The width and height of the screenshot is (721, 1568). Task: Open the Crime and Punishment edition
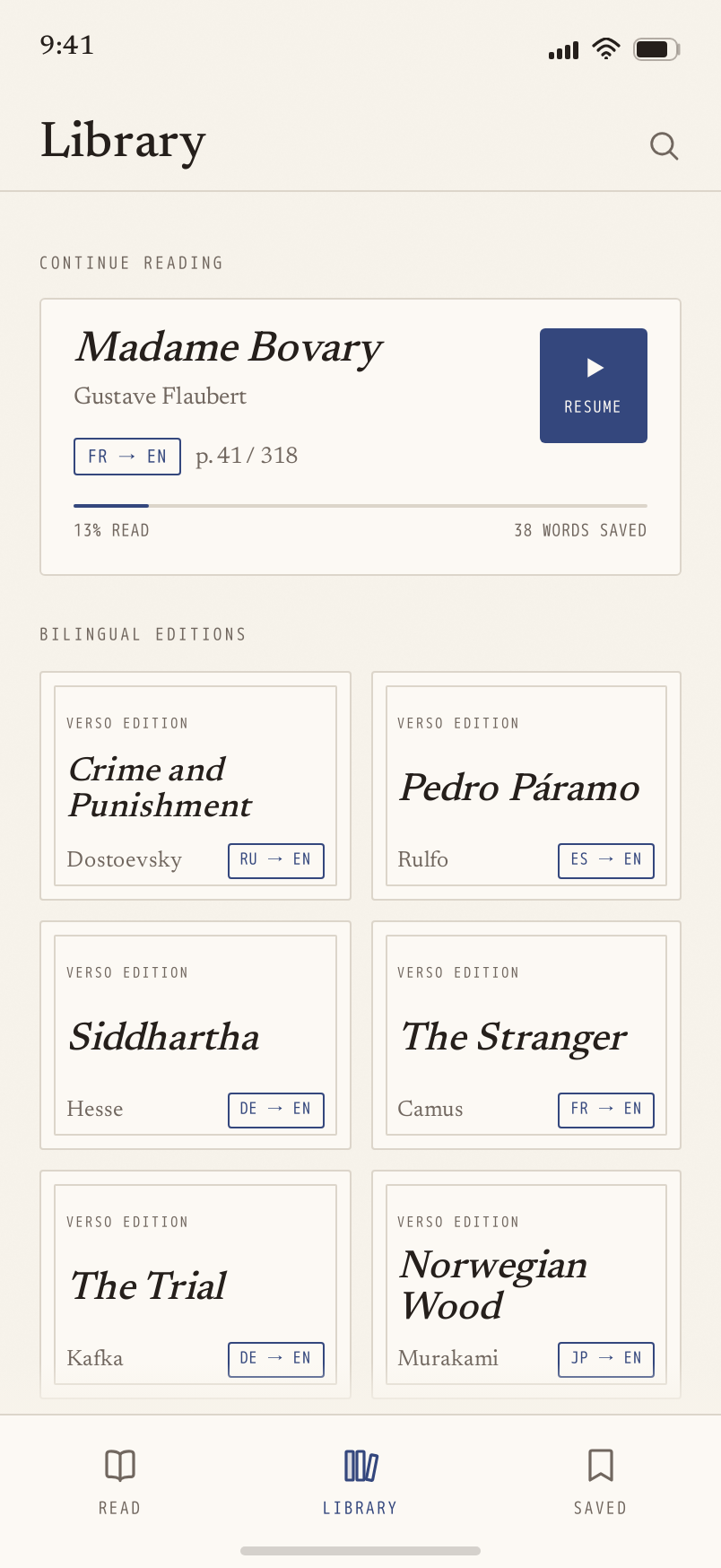click(195, 786)
